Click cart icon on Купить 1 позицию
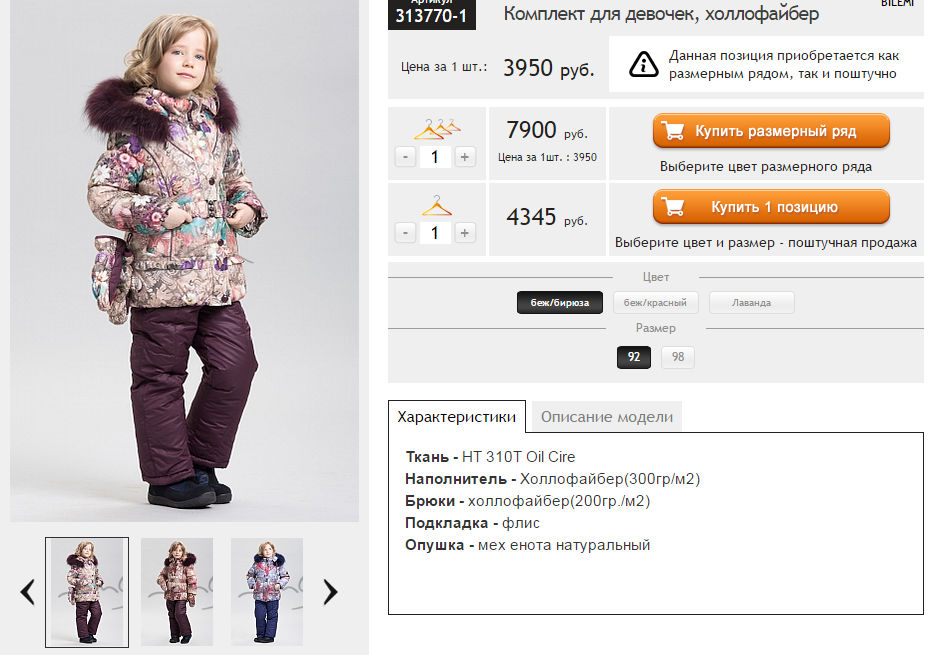The image size is (939, 655). [674, 207]
